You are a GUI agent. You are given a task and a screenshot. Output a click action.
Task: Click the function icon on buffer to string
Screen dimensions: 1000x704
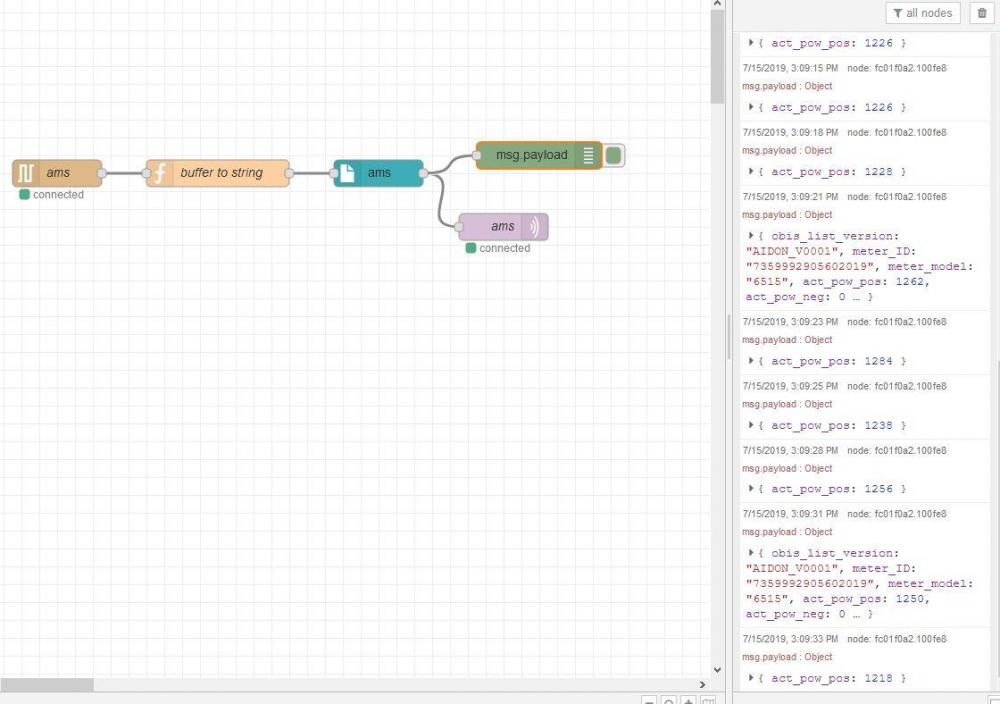(159, 173)
